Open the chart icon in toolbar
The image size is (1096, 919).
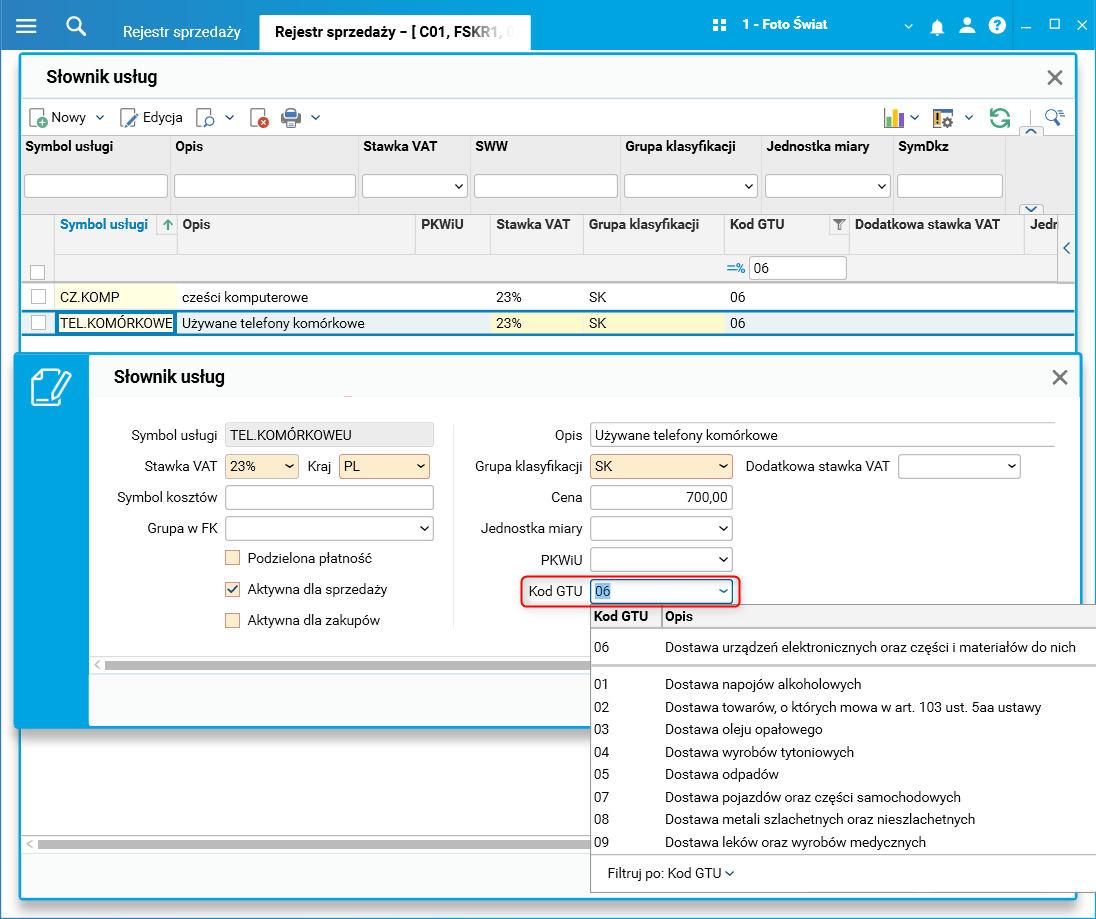click(x=894, y=118)
